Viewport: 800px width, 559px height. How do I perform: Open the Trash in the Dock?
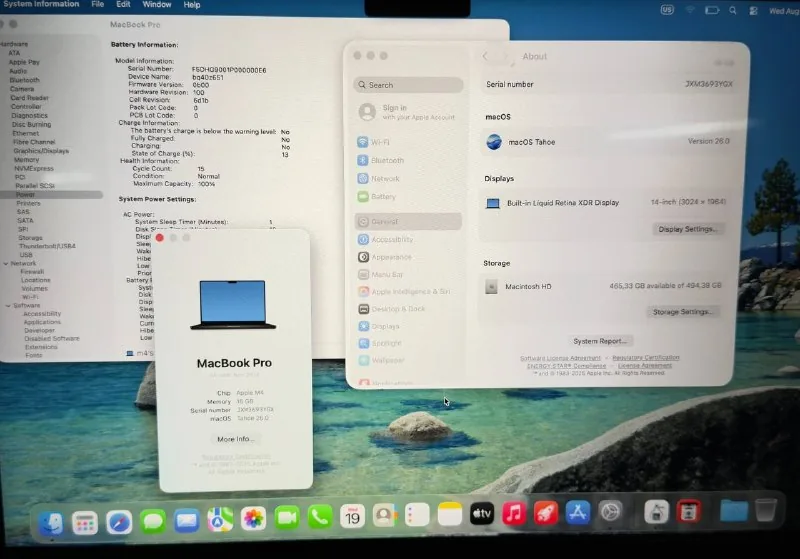point(765,510)
